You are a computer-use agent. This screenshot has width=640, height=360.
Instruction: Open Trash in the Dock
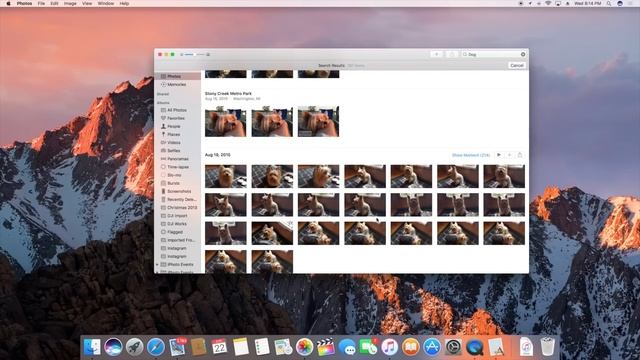point(547,347)
